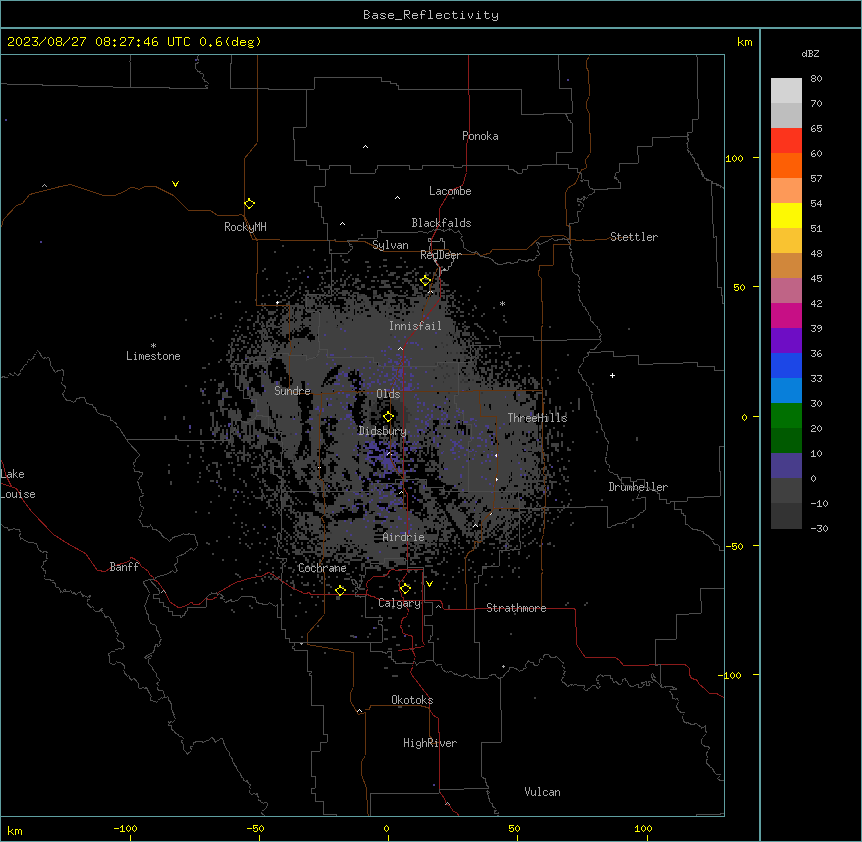Pick the lightest gray 80–70 dBZ swatch
The width and height of the screenshot is (862, 842).
(x=786, y=90)
